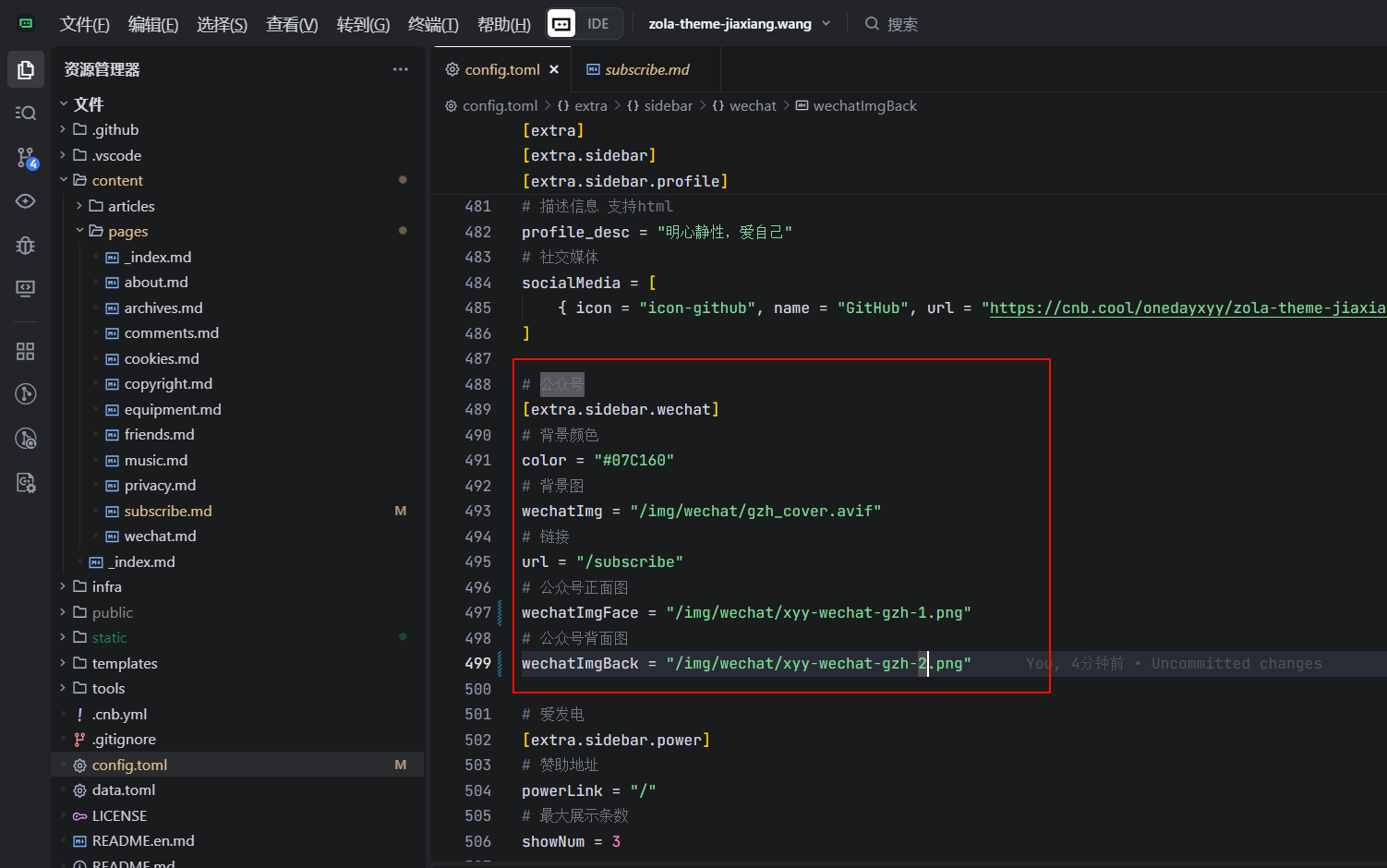Click the gear icon in the config.toml breadcrumb
This screenshot has height=868, width=1387.
pyautogui.click(x=451, y=106)
